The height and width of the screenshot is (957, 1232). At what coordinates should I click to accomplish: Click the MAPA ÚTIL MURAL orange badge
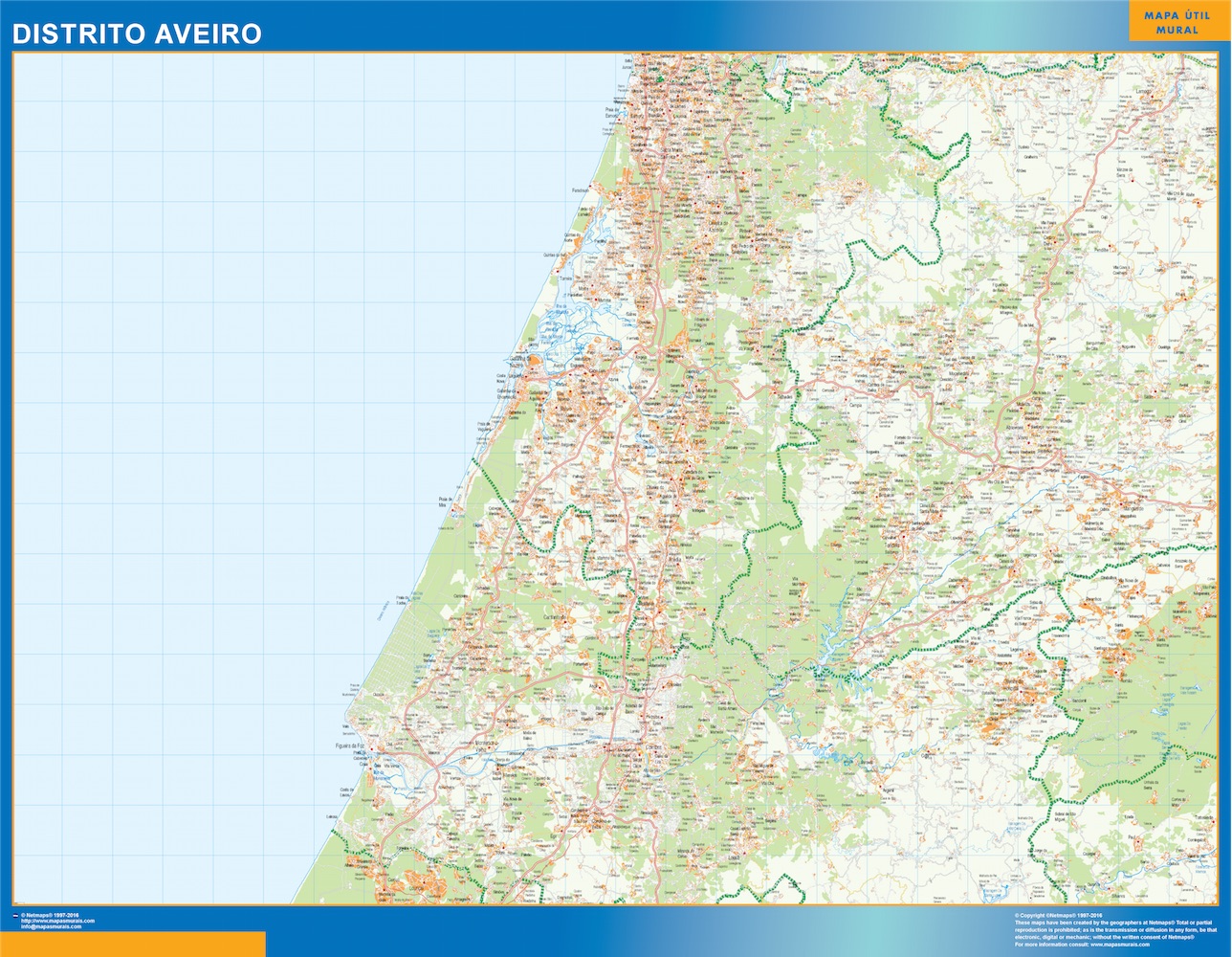click(x=1176, y=23)
